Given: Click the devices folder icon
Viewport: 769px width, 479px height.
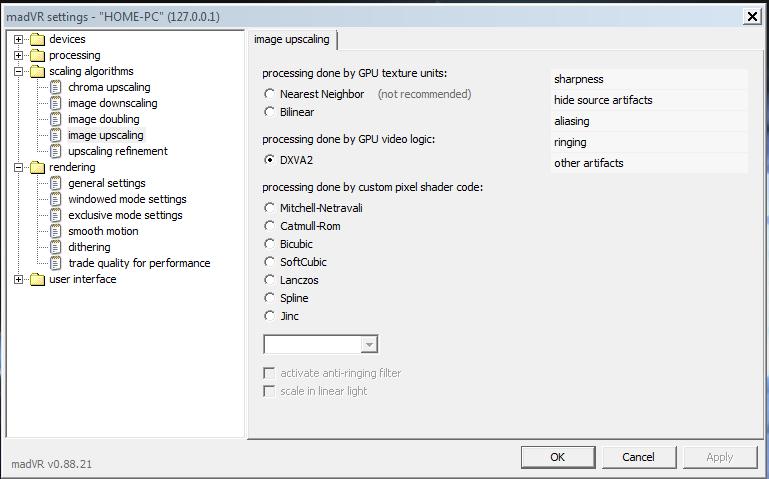Looking at the screenshot, I should [x=37, y=39].
